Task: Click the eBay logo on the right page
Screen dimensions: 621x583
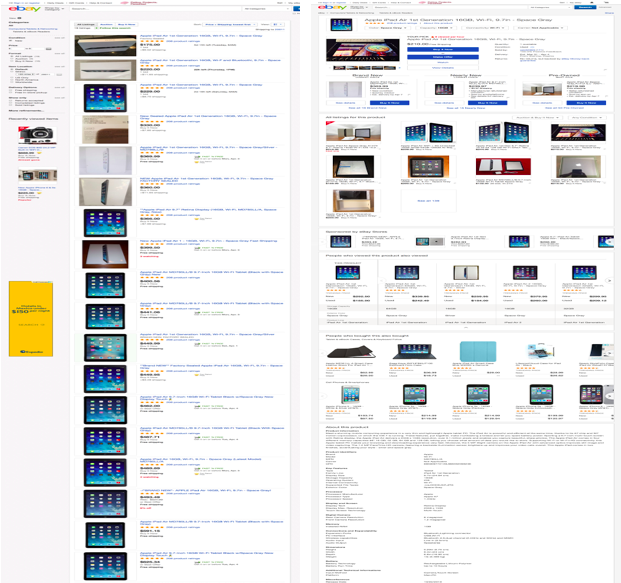Action: tap(333, 8)
